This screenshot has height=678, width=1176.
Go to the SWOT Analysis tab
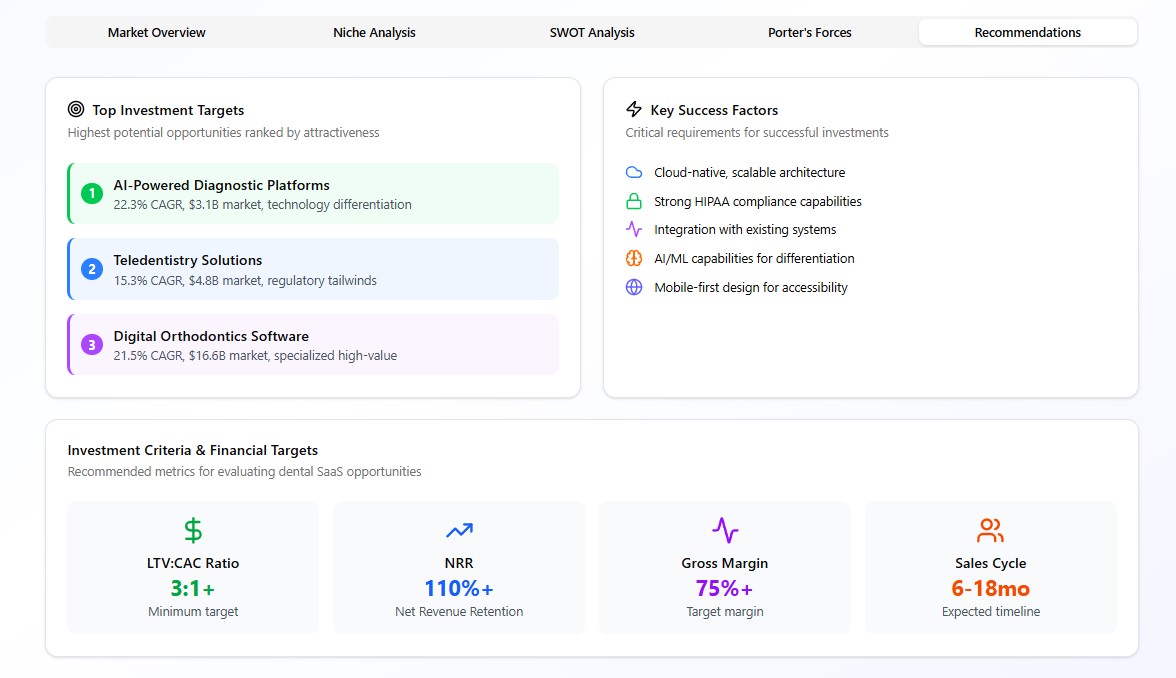pyautogui.click(x=592, y=32)
